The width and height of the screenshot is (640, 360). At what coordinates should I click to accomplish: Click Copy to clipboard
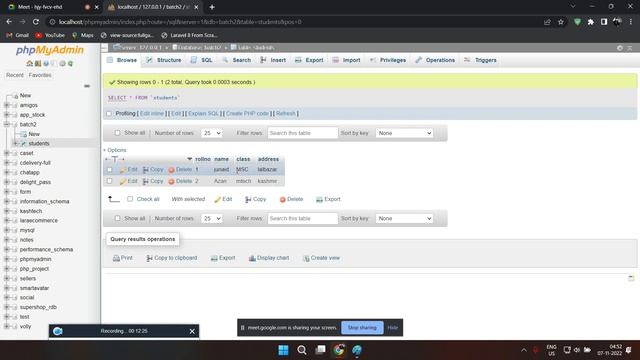pos(172,258)
